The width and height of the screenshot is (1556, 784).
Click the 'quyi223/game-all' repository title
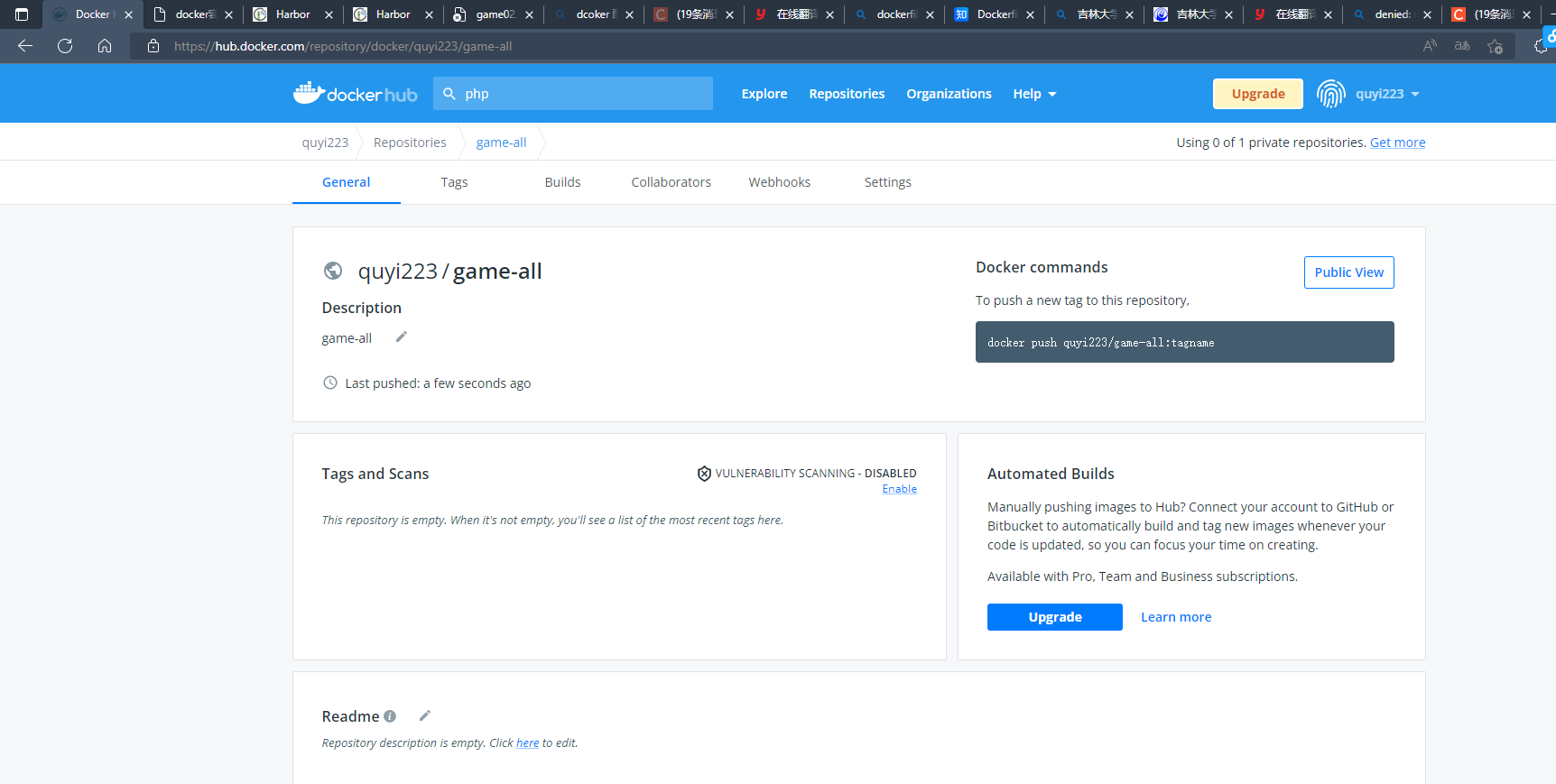(449, 272)
